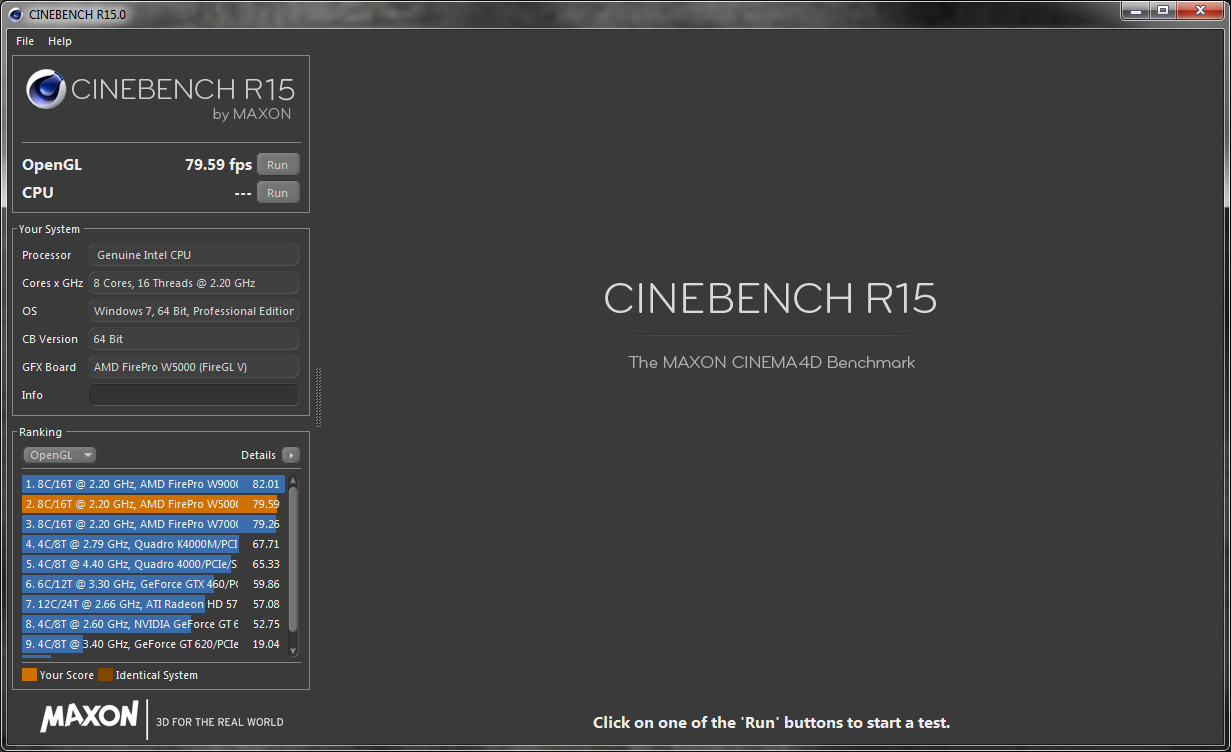Click the Identical System brown legend swatch
Viewport: 1231px width, 752px height.
(x=105, y=675)
